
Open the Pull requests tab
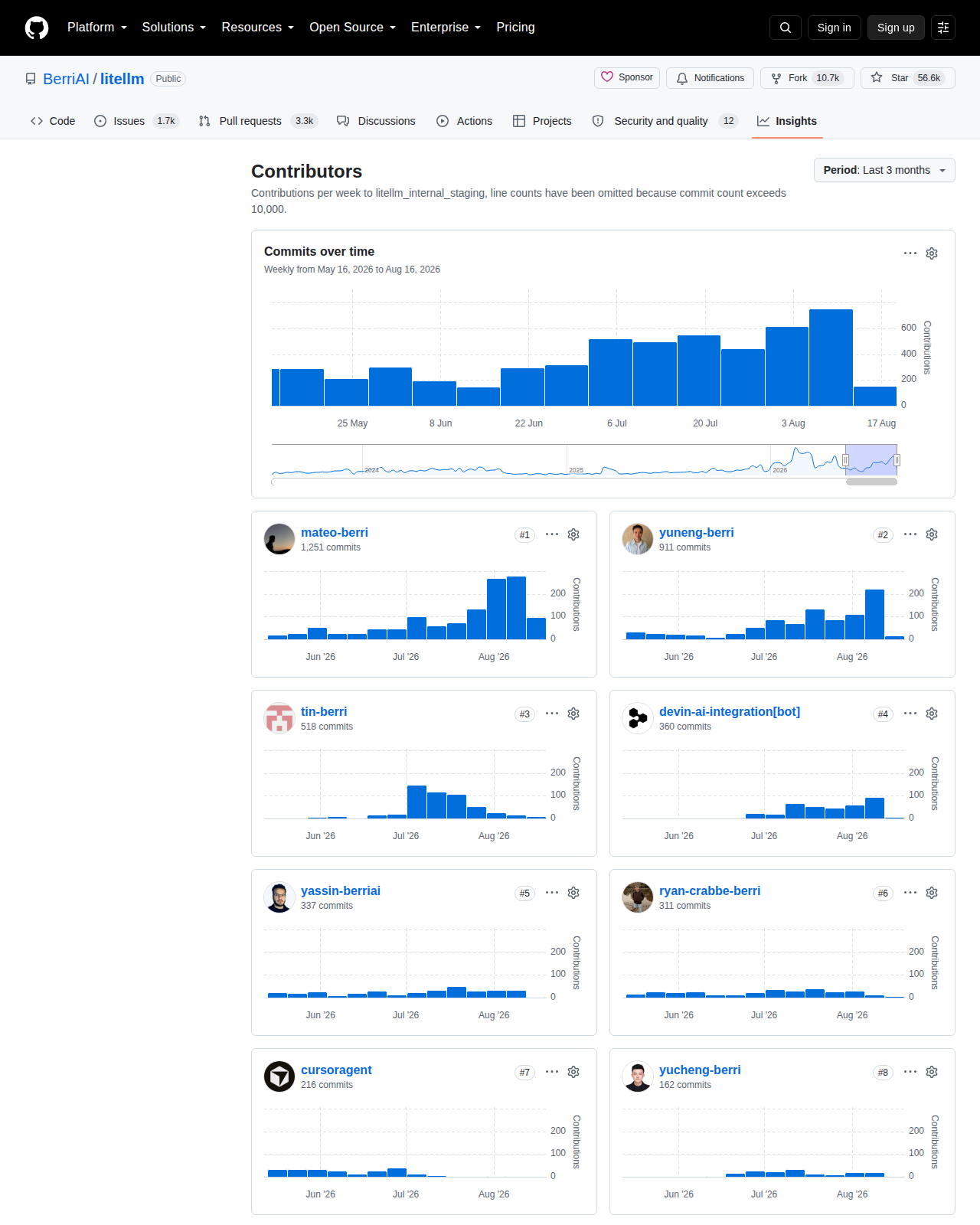[257, 121]
